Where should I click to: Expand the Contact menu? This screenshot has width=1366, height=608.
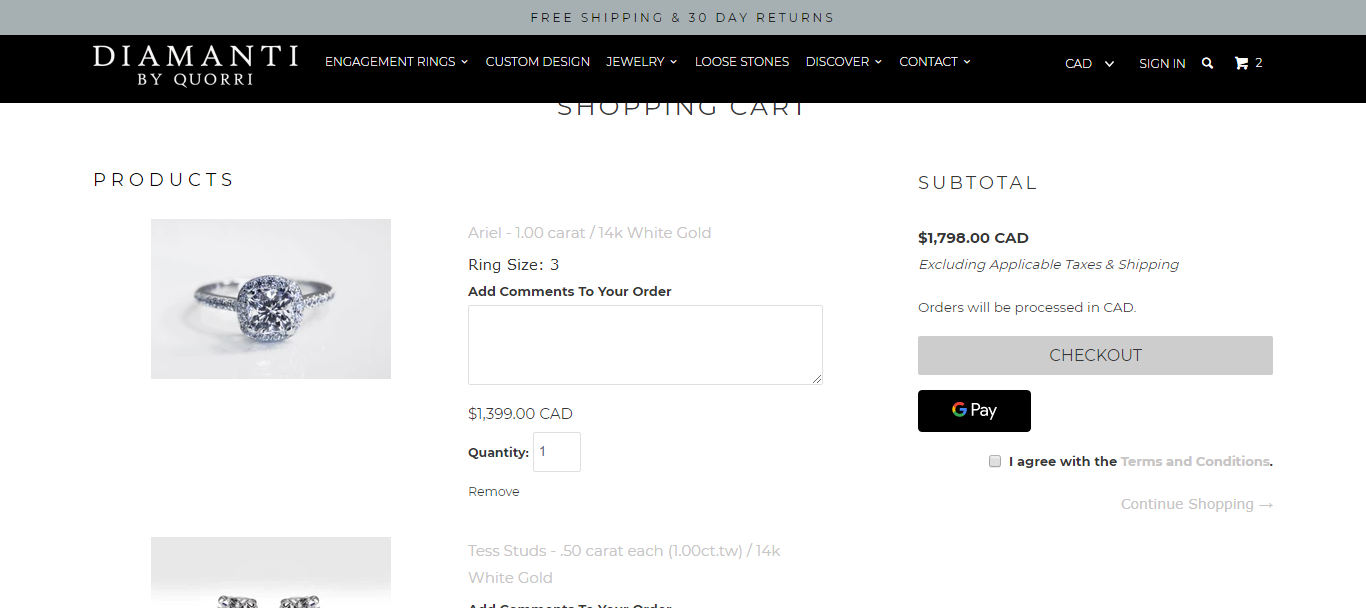934,62
